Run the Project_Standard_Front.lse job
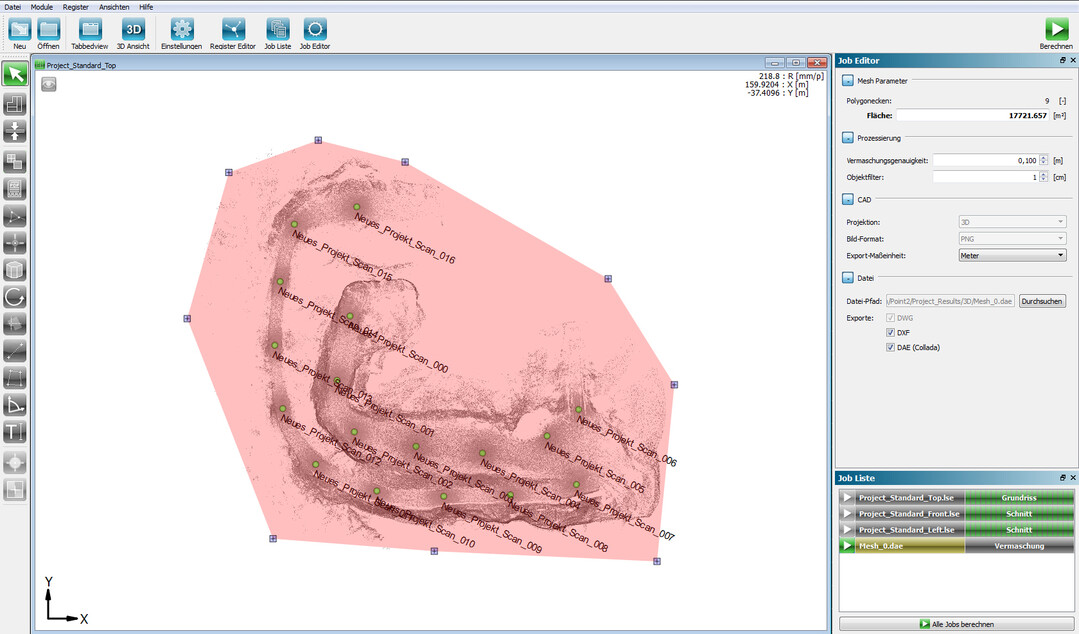This screenshot has height=634, width=1079. pyautogui.click(x=847, y=514)
